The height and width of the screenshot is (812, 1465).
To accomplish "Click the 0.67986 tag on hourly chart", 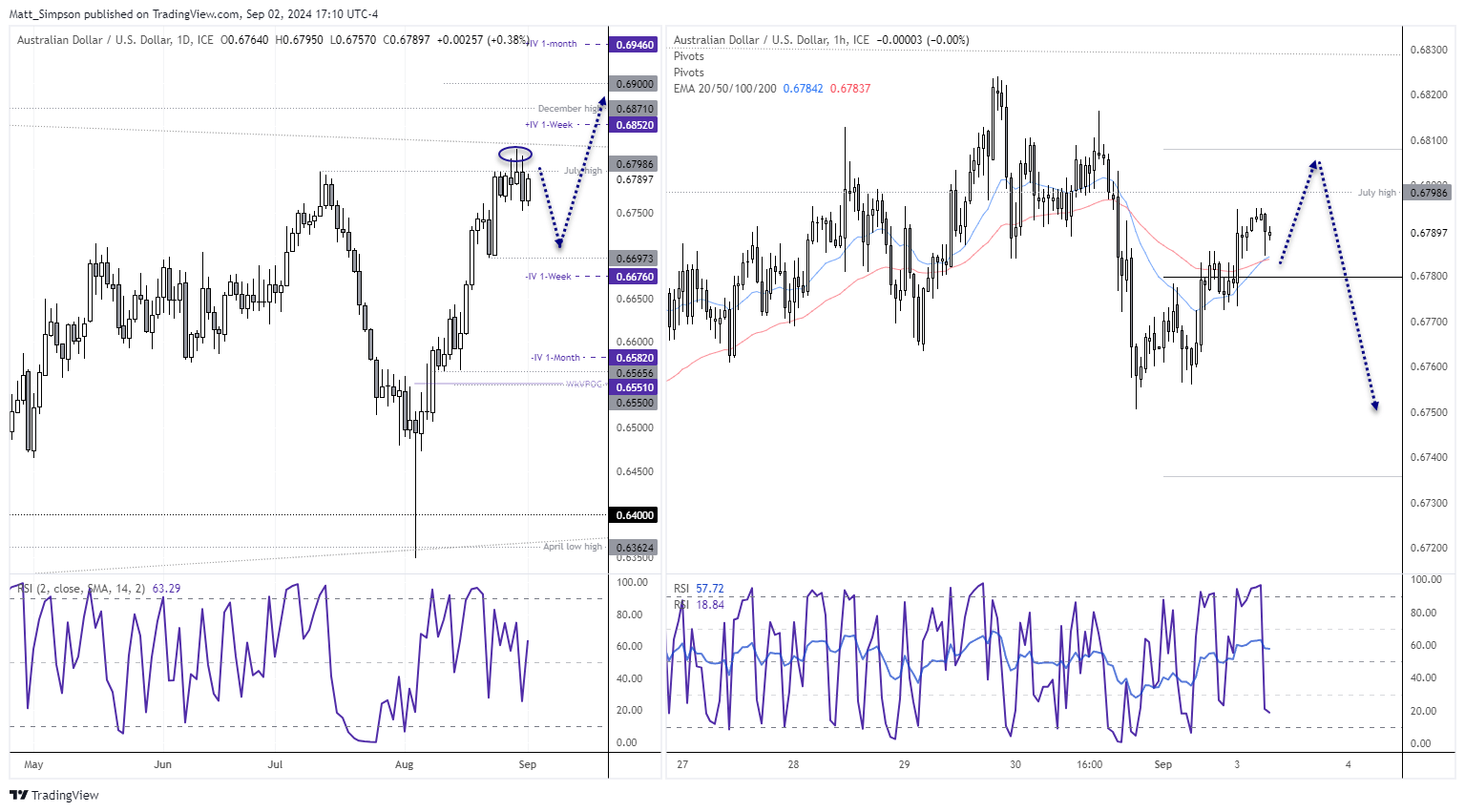I will [x=1429, y=193].
